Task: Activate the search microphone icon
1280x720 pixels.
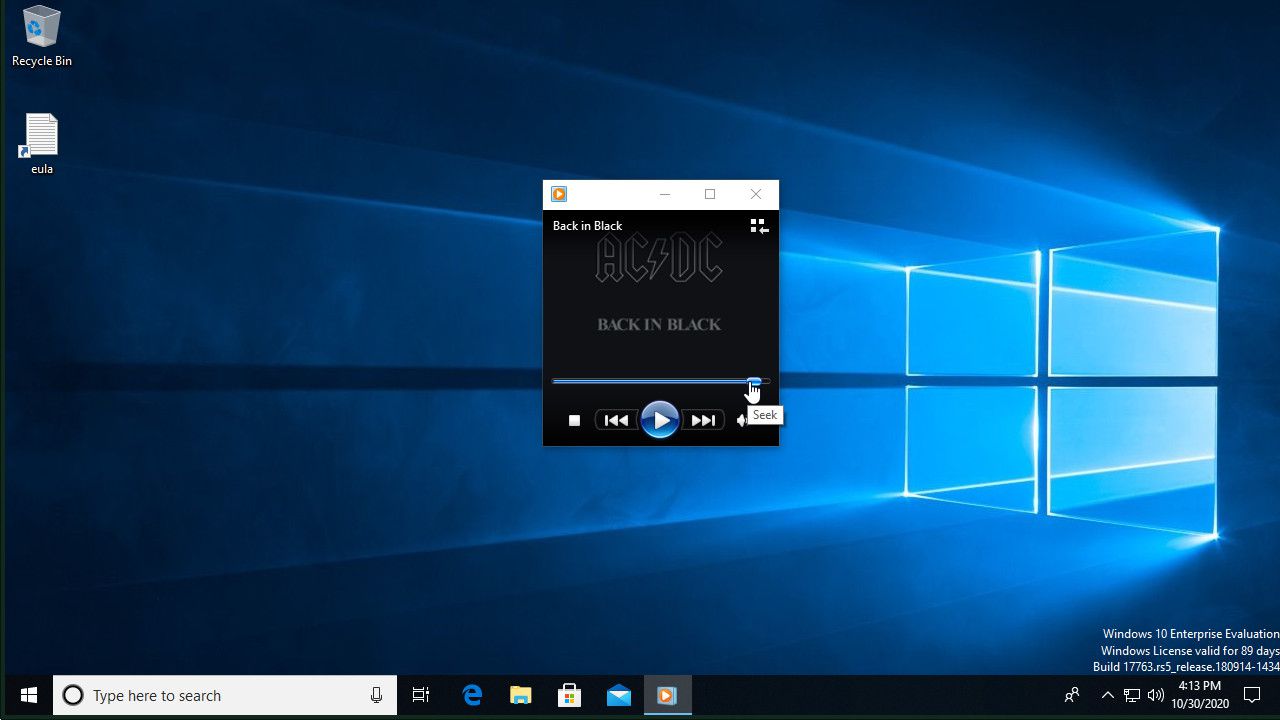Action: [x=376, y=695]
